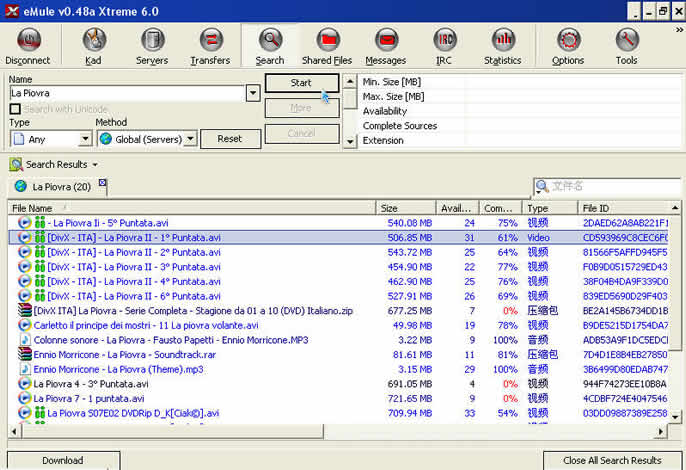Click the video icon of La Piovra 7 - 1 puntata
Image resolution: width=686 pixels, height=470 pixels.
25,399
